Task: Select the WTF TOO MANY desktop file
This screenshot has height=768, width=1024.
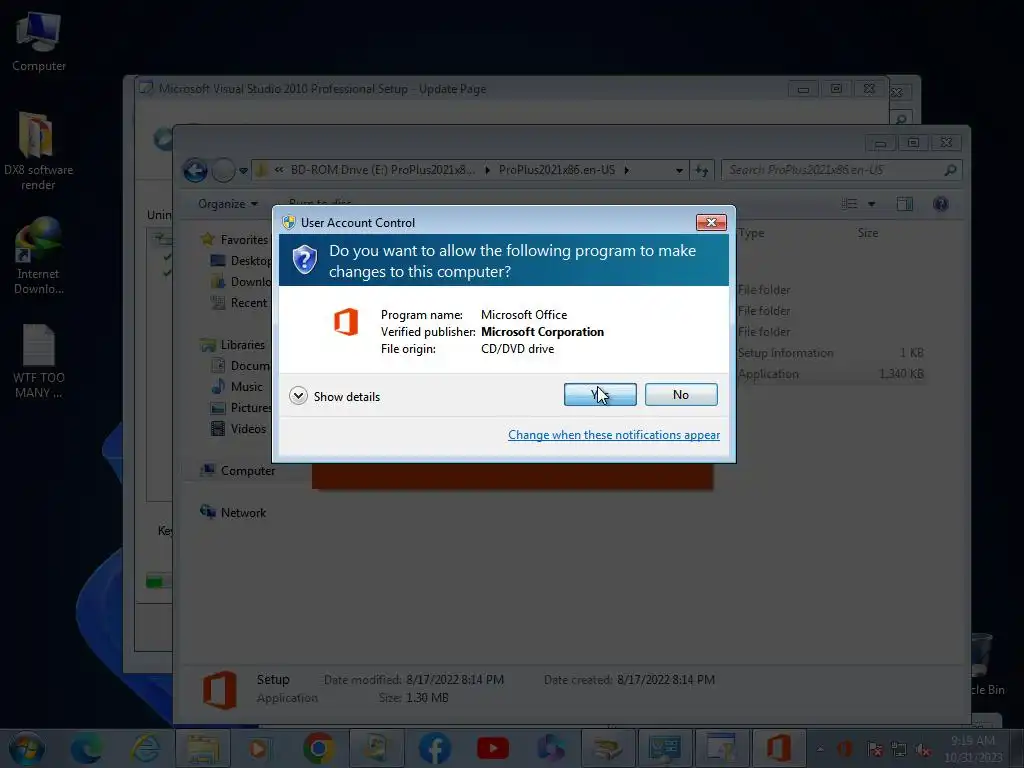Action: [x=38, y=361]
